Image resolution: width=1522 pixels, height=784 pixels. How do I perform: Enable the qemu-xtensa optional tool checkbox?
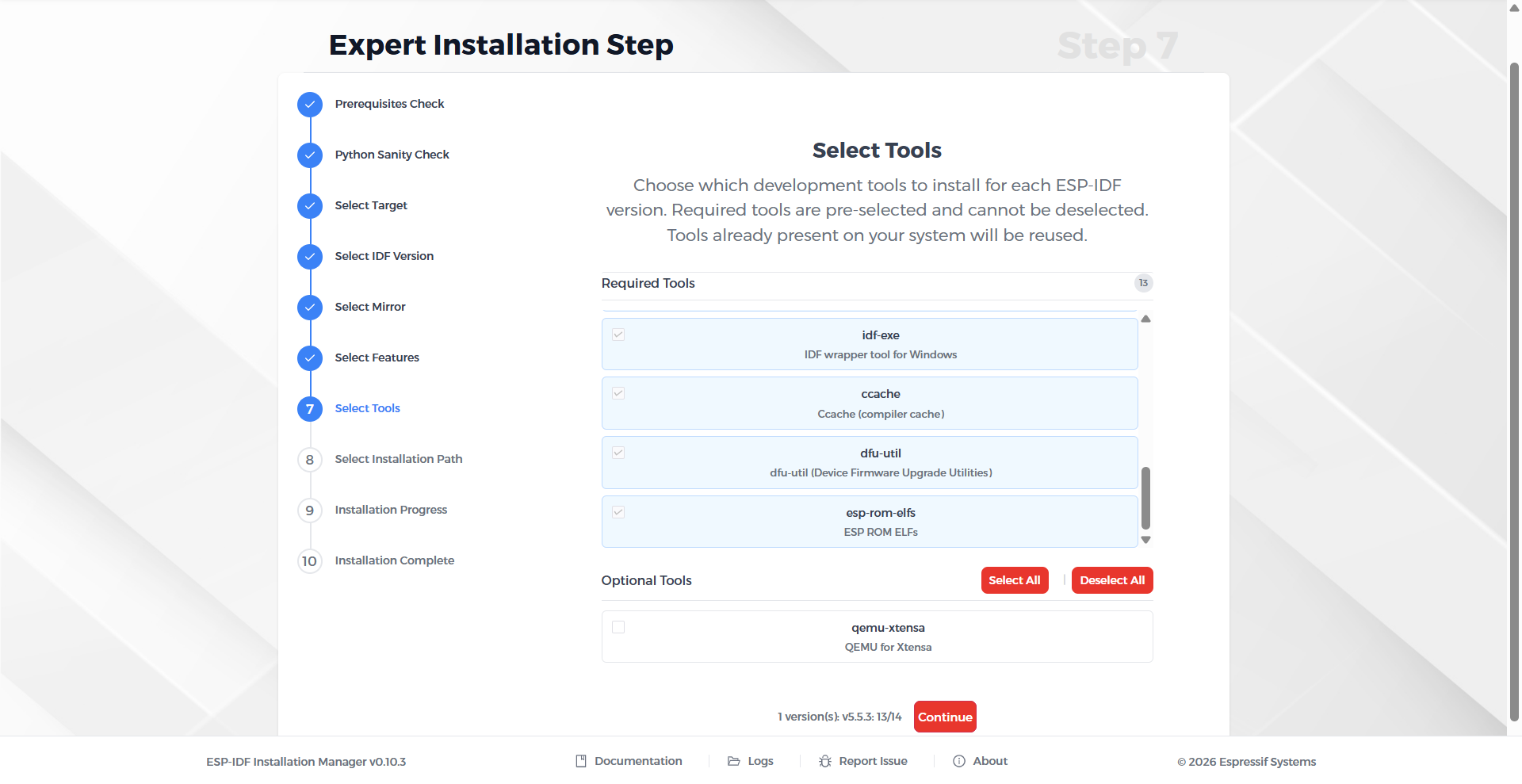point(618,627)
